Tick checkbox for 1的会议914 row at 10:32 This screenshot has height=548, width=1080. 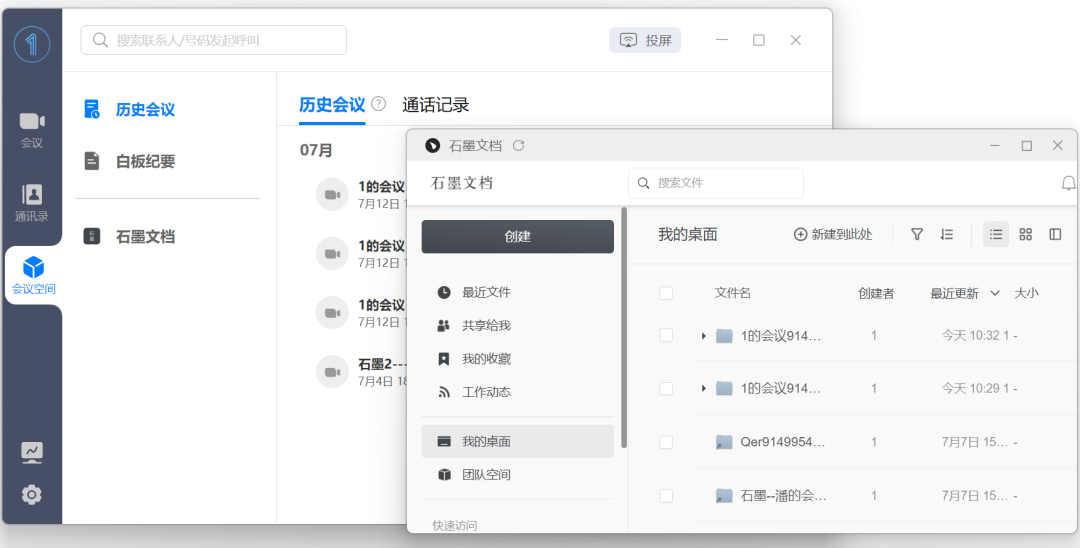(665, 335)
